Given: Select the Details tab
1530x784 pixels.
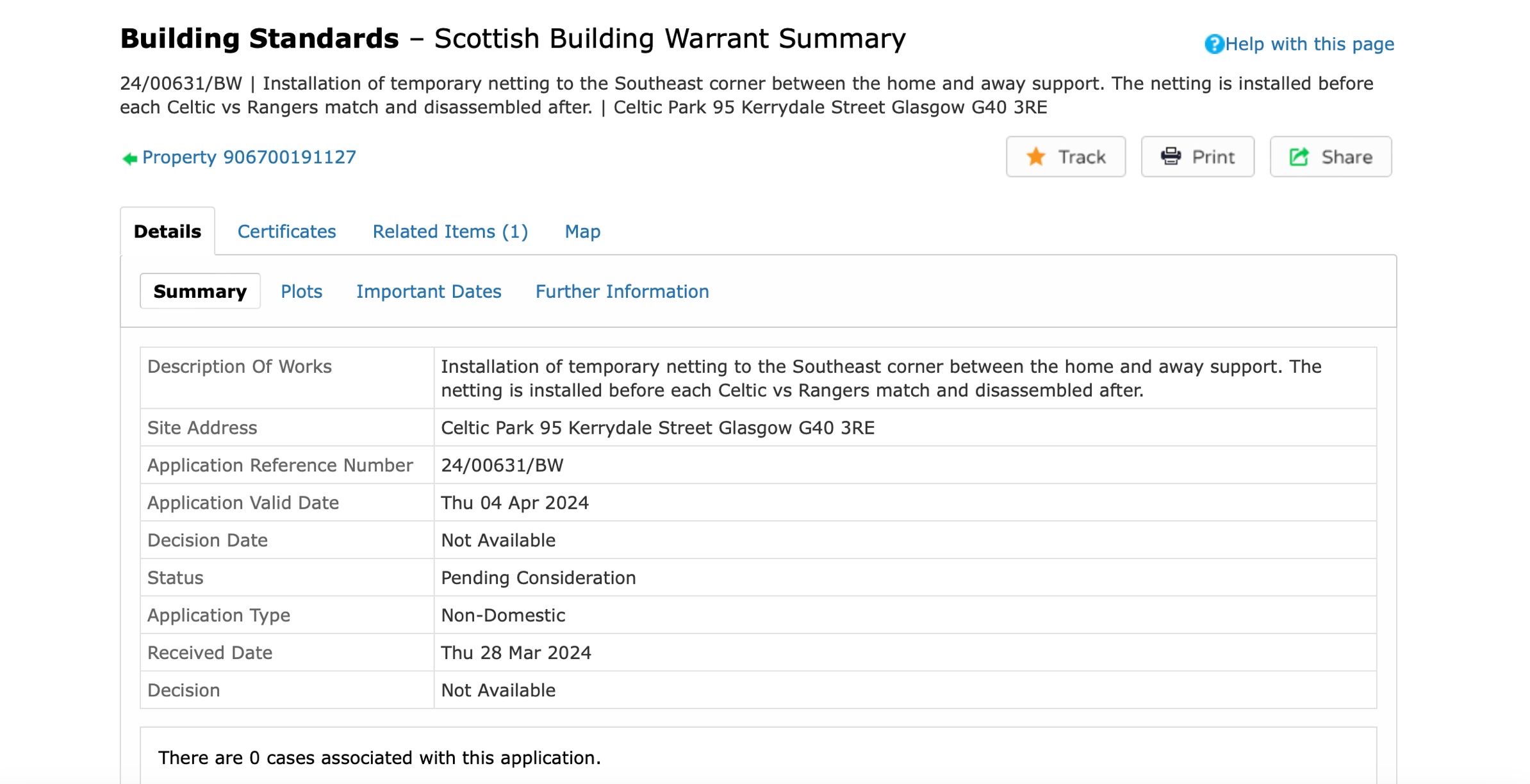Looking at the screenshot, I should [167, 231].
